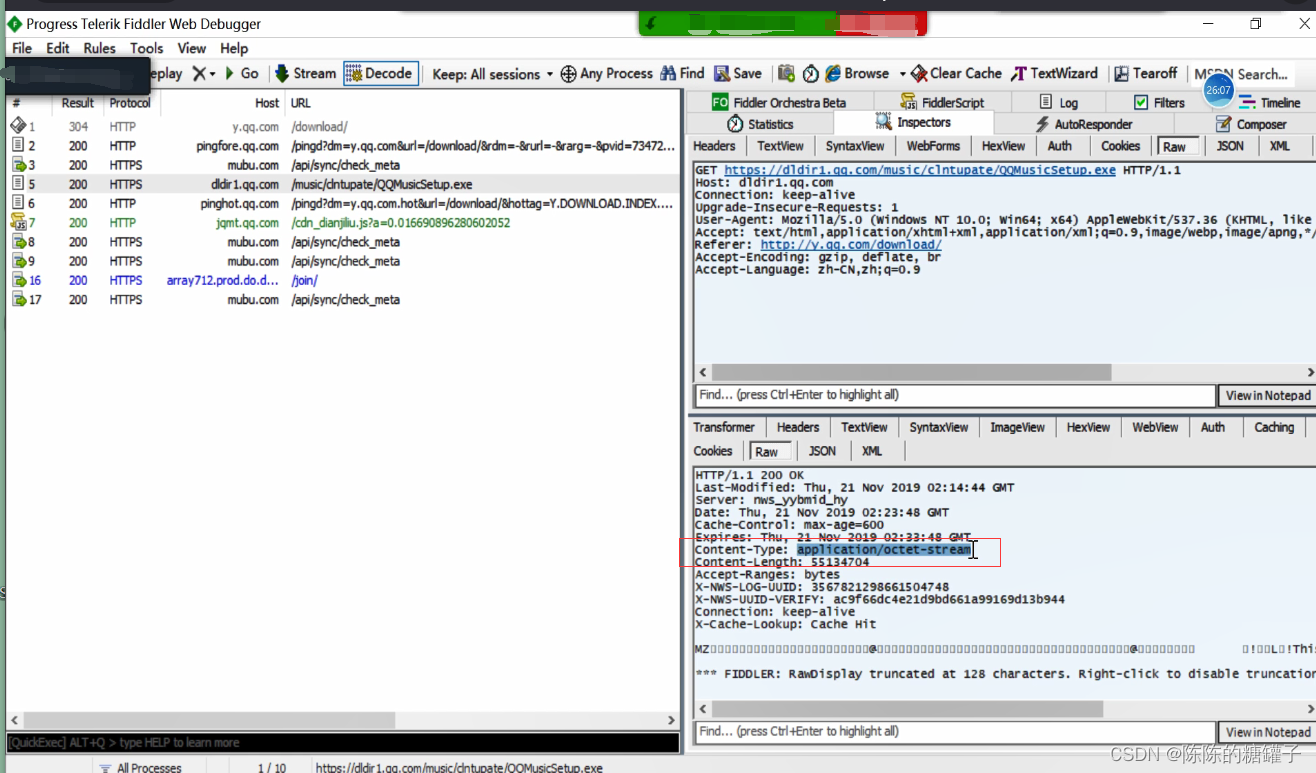This screenshot has width=1316, height=773.
Task: Switch to the FiddlerScript tab
Action: tap(943, 102)
